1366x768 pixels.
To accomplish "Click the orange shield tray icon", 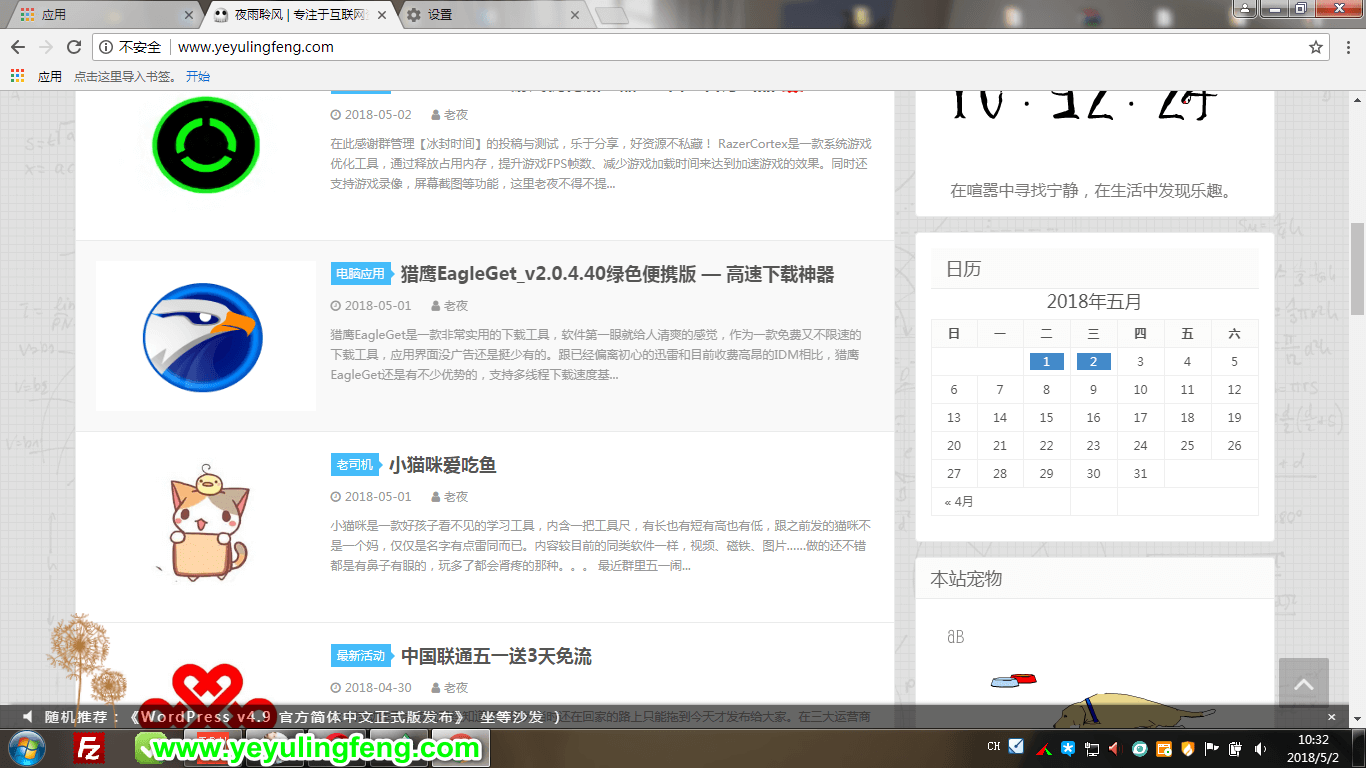I will point(1188,748).
